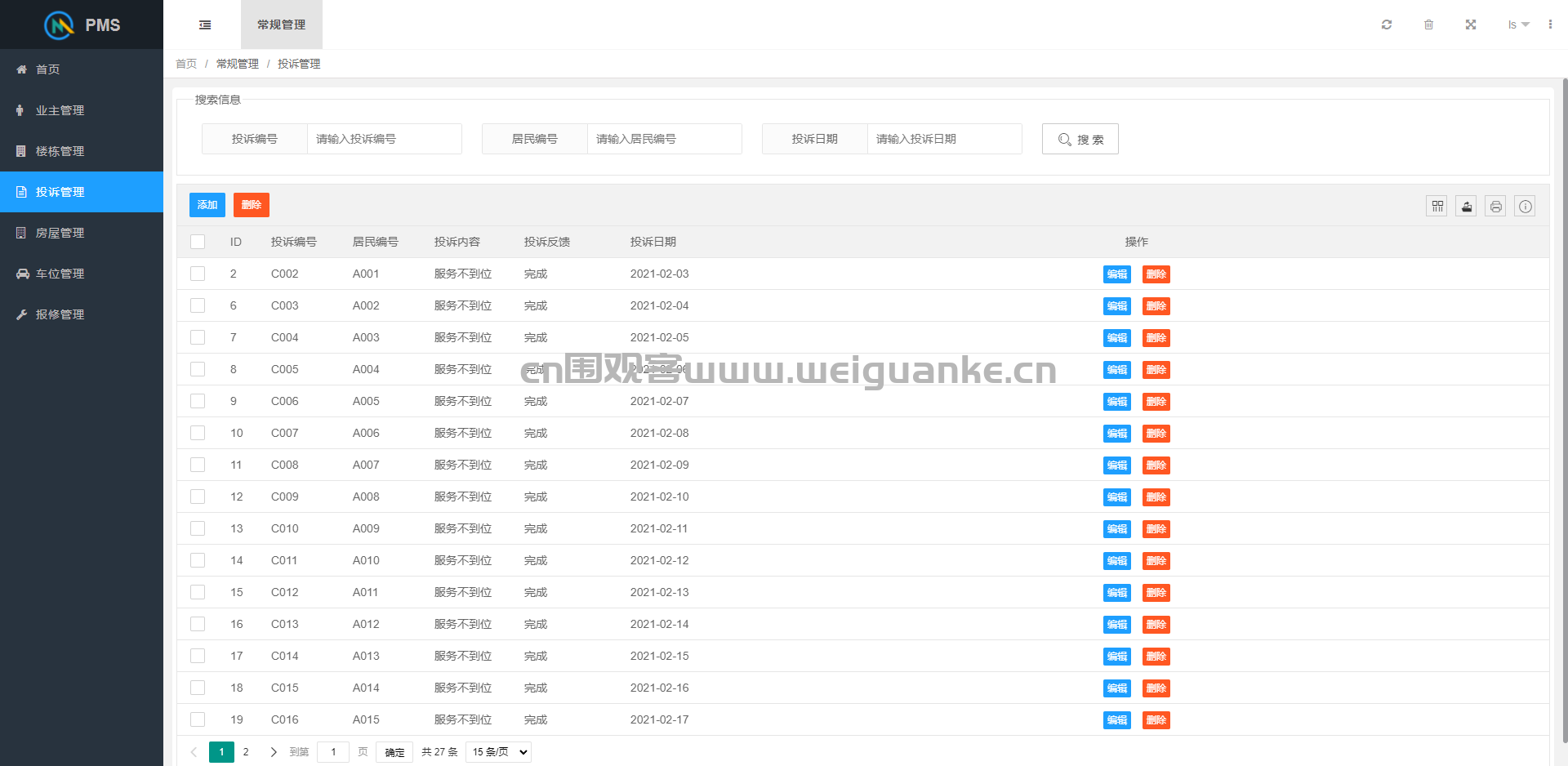Click the 请输入投诉编号 input field
Screen dimensions: 1568x766
tap(384, 139)
